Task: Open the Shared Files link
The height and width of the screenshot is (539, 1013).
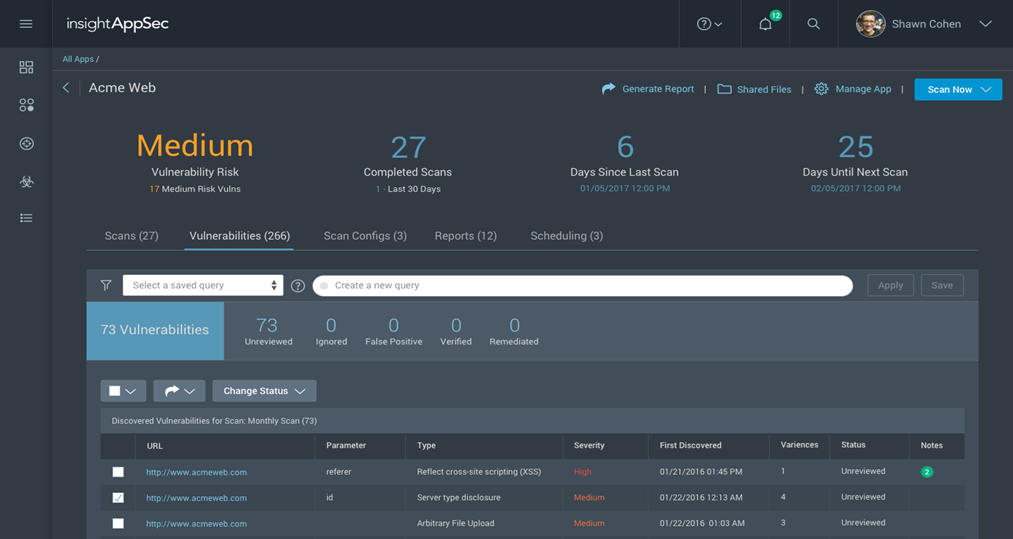Action: (764, 90)
